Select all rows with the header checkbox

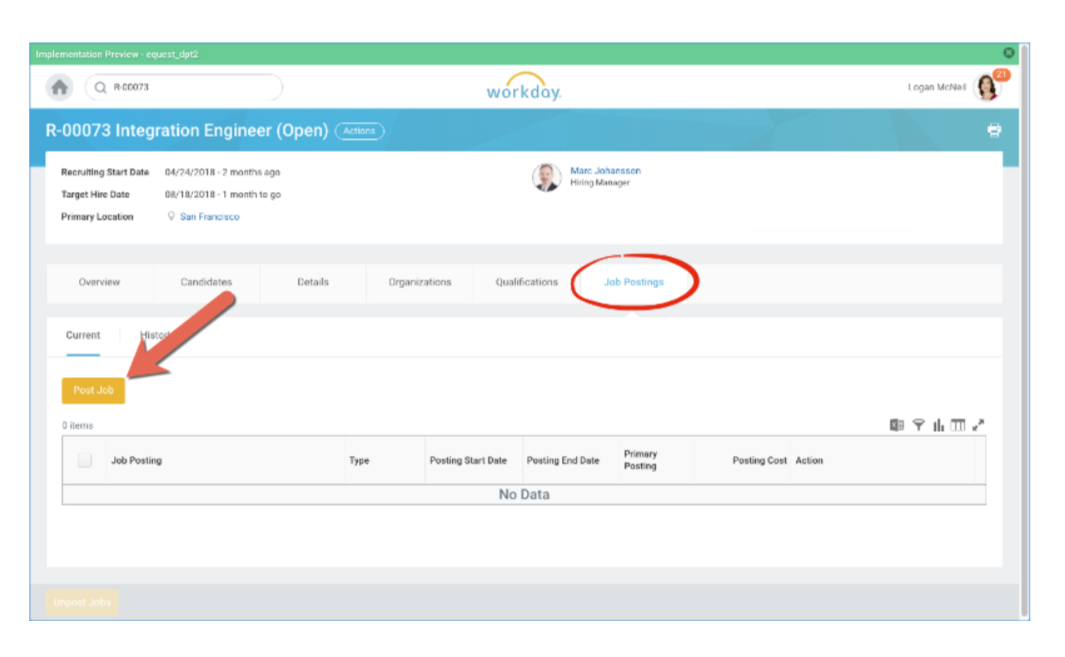(x=86, y=460)
